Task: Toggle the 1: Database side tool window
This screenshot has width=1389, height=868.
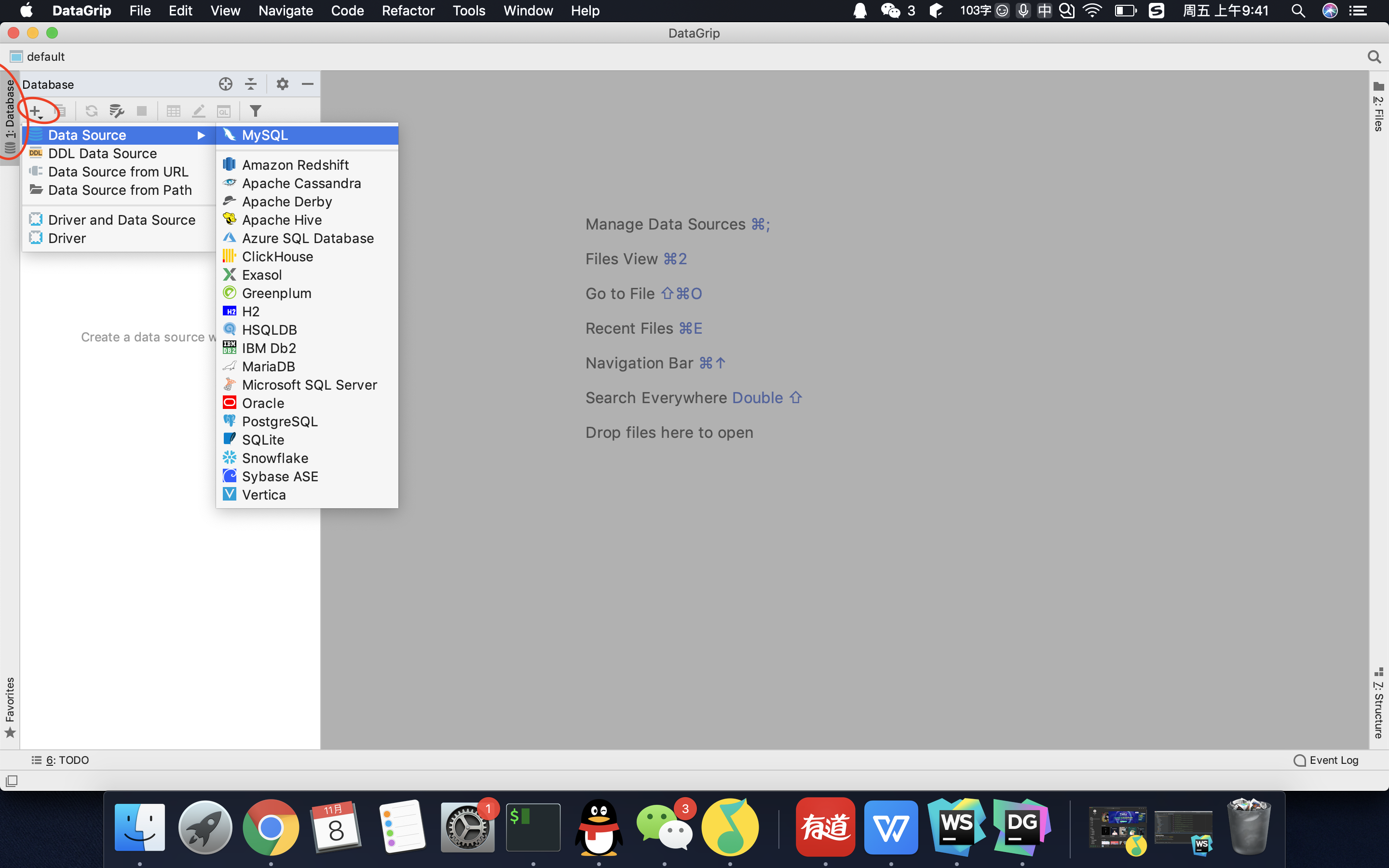Action: (x=10, y=118)
